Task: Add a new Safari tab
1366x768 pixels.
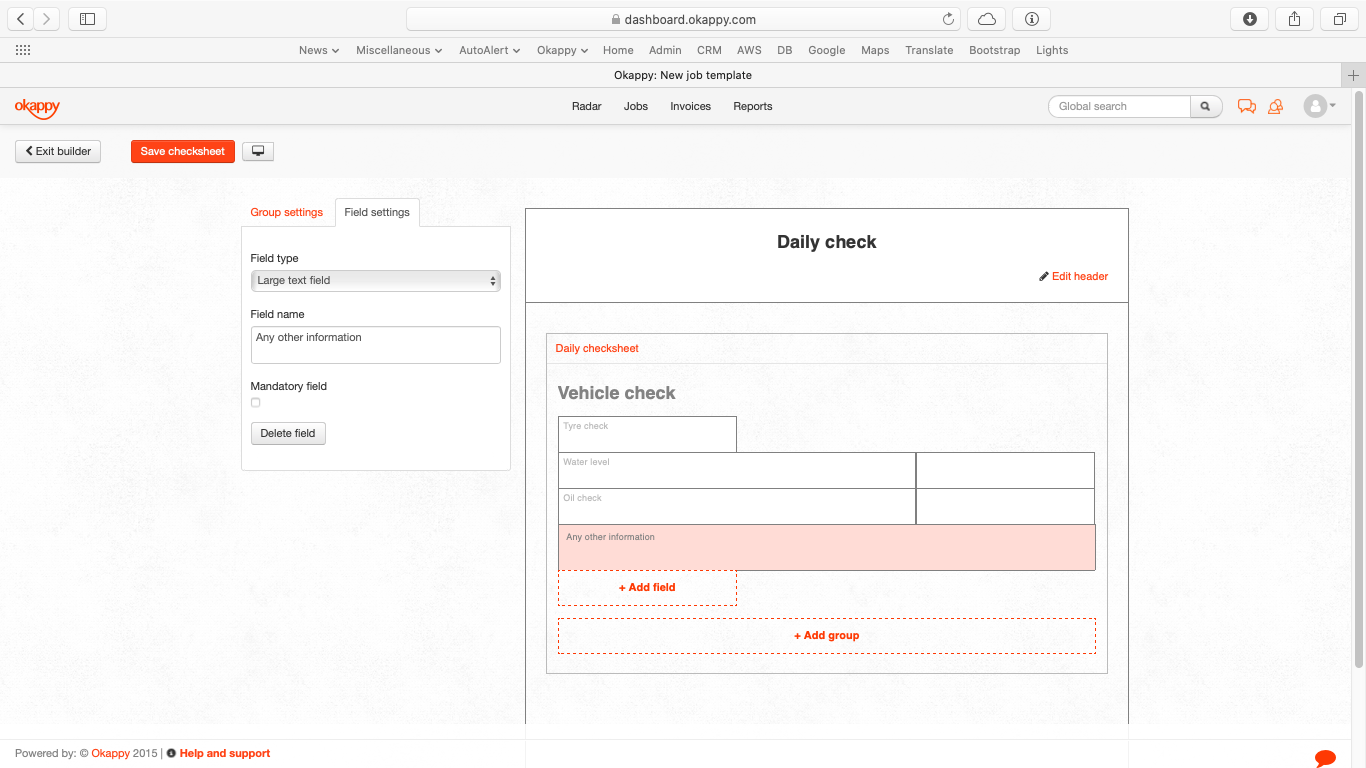Action: pos(1353,75)
